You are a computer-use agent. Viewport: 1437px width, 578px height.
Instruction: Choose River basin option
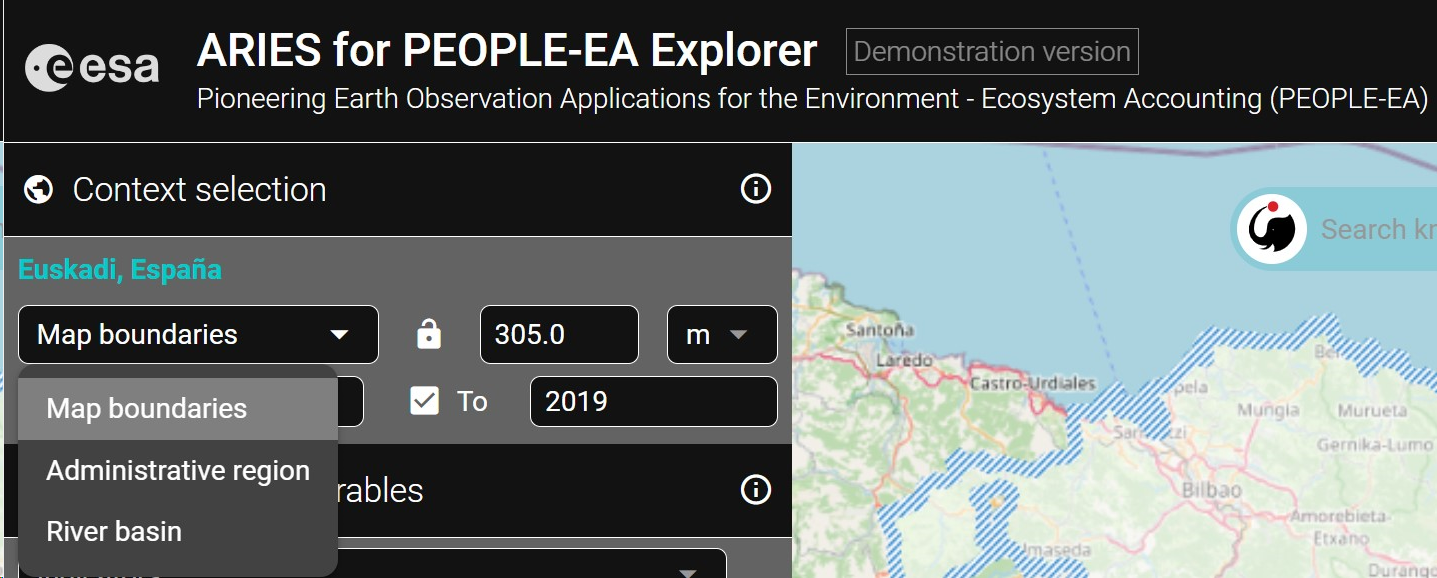click(178, 531)
